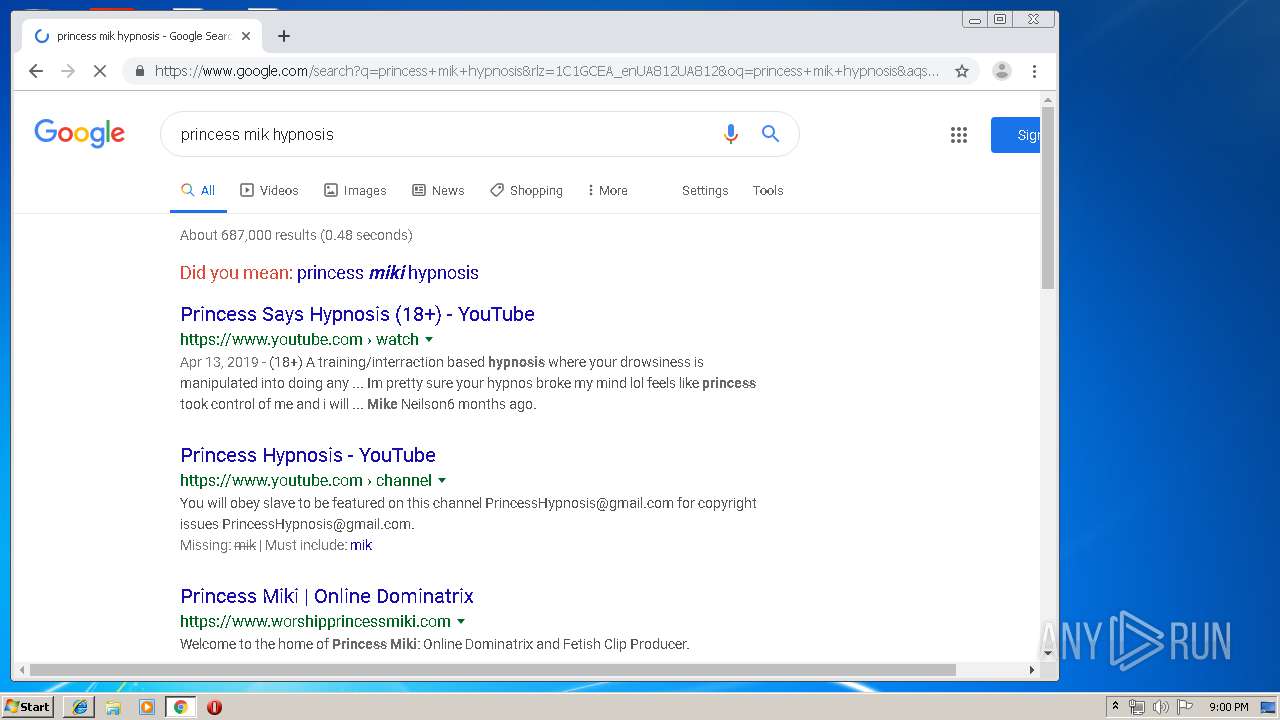Click the Sign in button
The width and height of the screenshot is (1280, 720).
click(x=1016, y=135)
